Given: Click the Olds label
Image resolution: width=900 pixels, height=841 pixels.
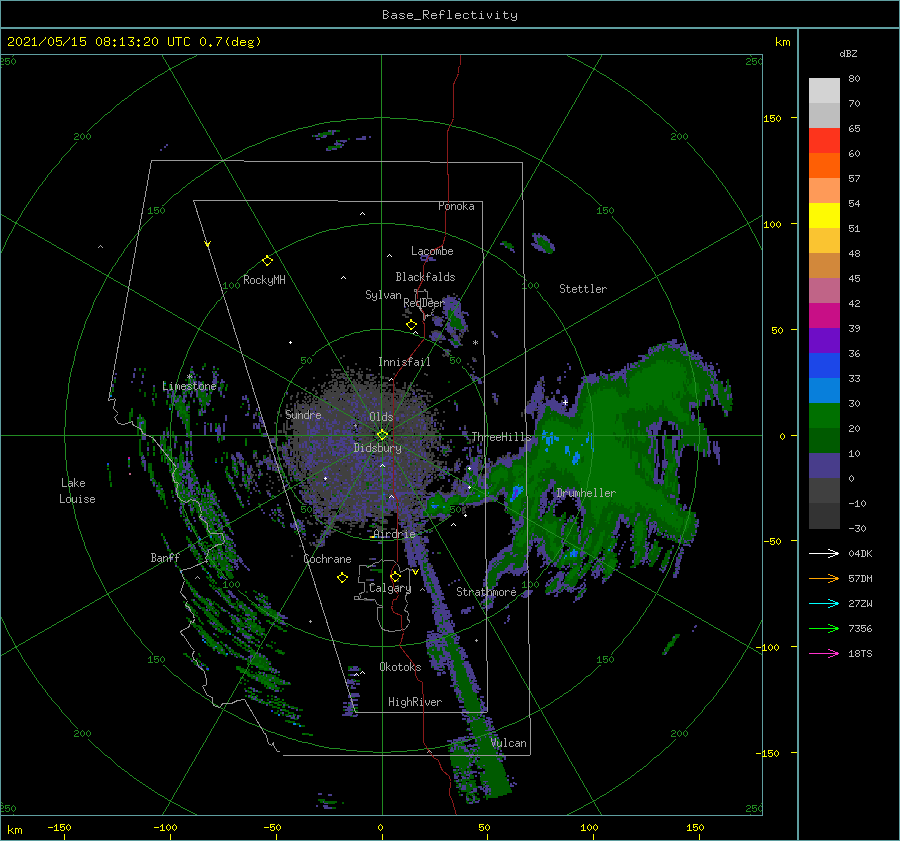Looking at the screenshot, I should click(x=381, y=417).
